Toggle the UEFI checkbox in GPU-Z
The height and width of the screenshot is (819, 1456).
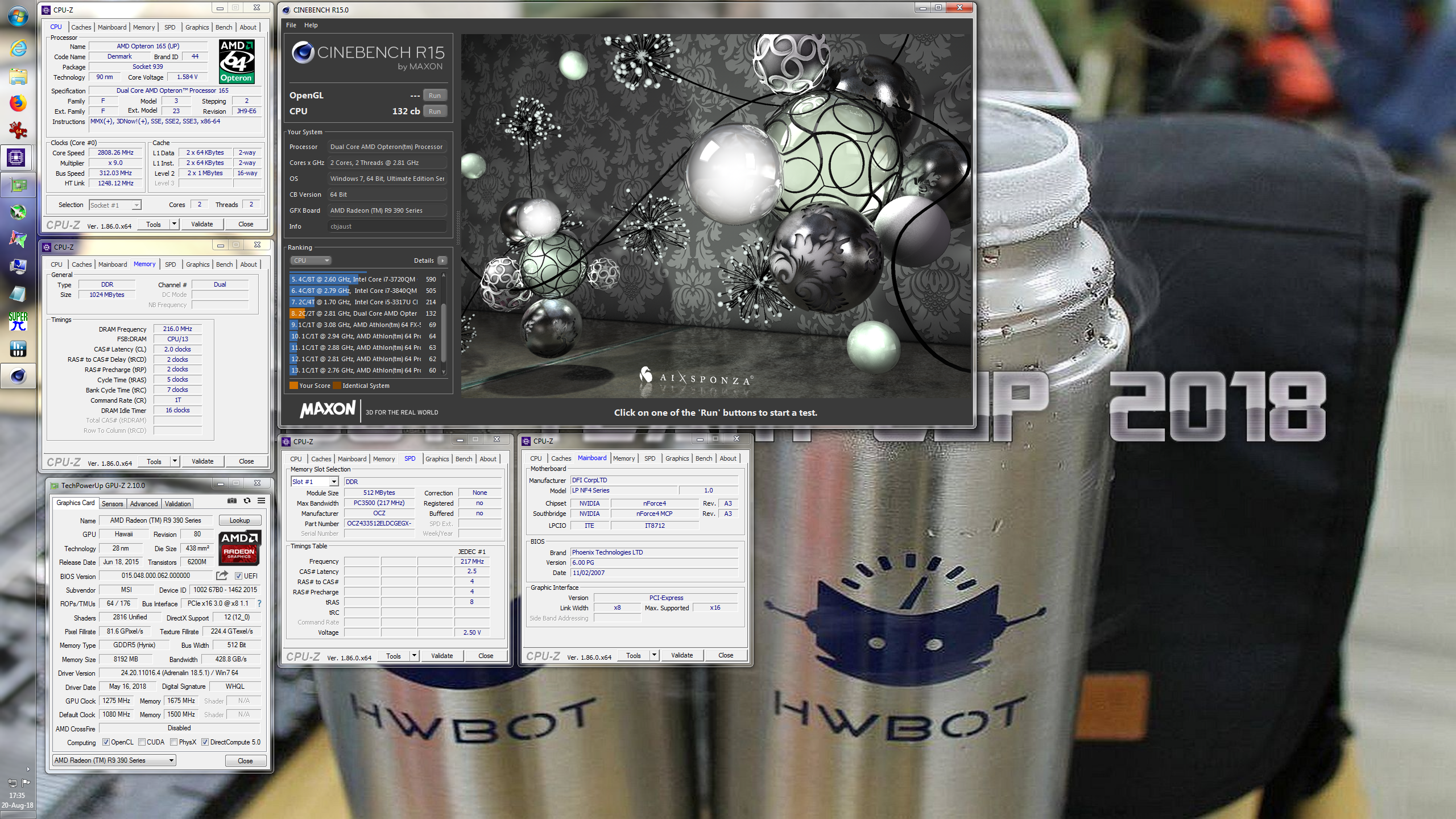[238, 576]
